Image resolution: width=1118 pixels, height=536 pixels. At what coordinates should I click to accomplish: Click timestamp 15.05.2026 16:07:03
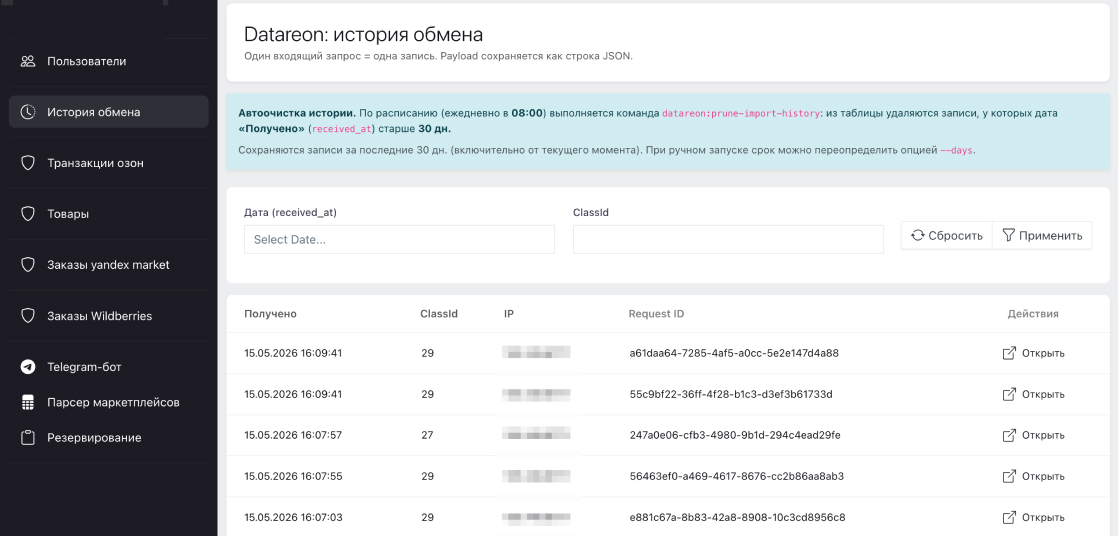click(x=292, y=517)
